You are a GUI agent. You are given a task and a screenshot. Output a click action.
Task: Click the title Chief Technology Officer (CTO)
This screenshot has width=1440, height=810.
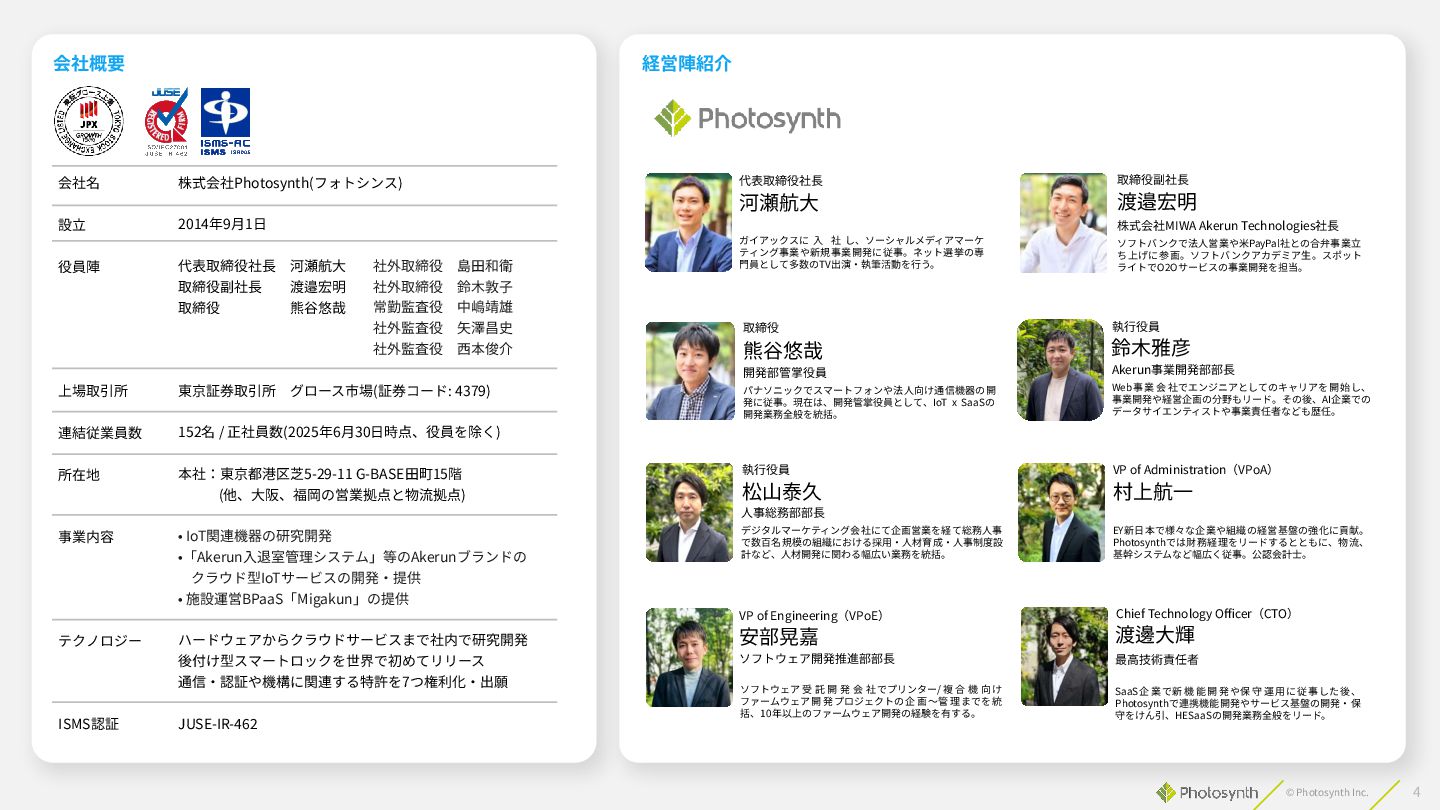coord(1207,613)
